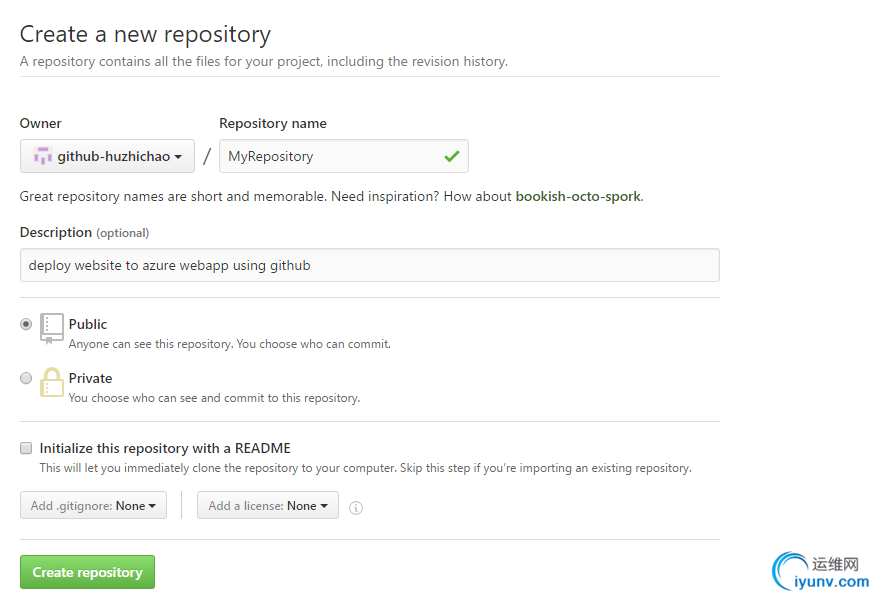The image size is (875, 598).
Task: Select the Private radio button
Action: [x=26, y=378]
